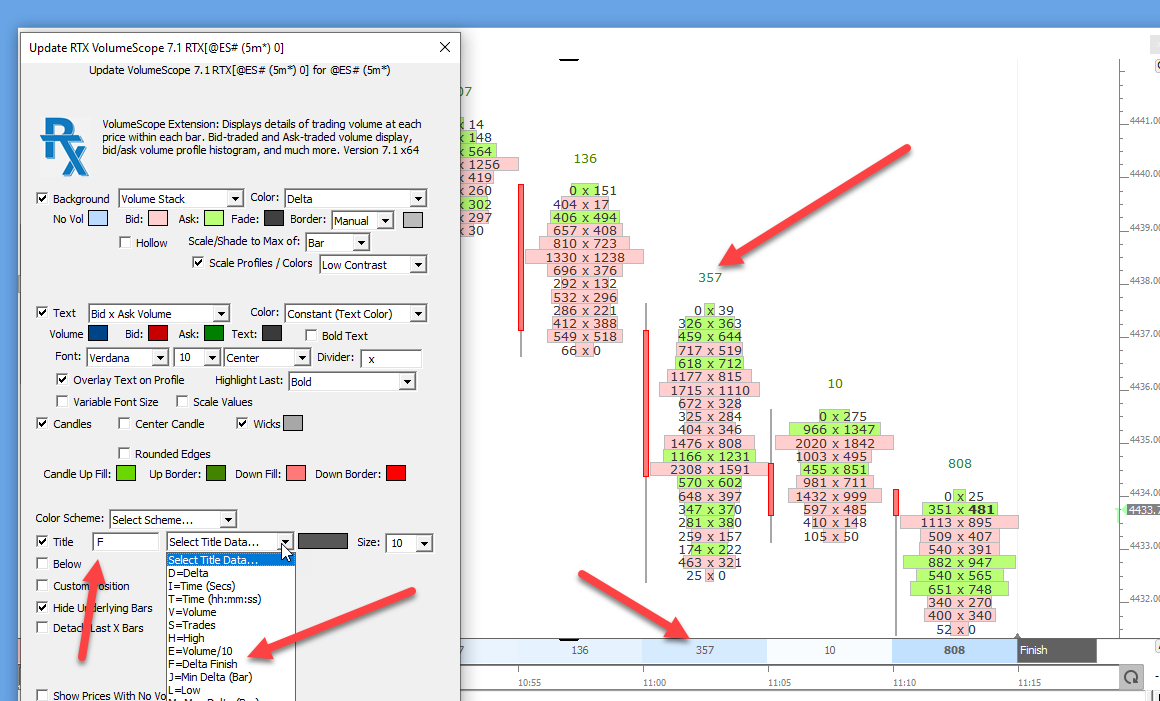Toggle the Background checkbox
Viewport: 1160px width, 701px height.
pos(42,198)
